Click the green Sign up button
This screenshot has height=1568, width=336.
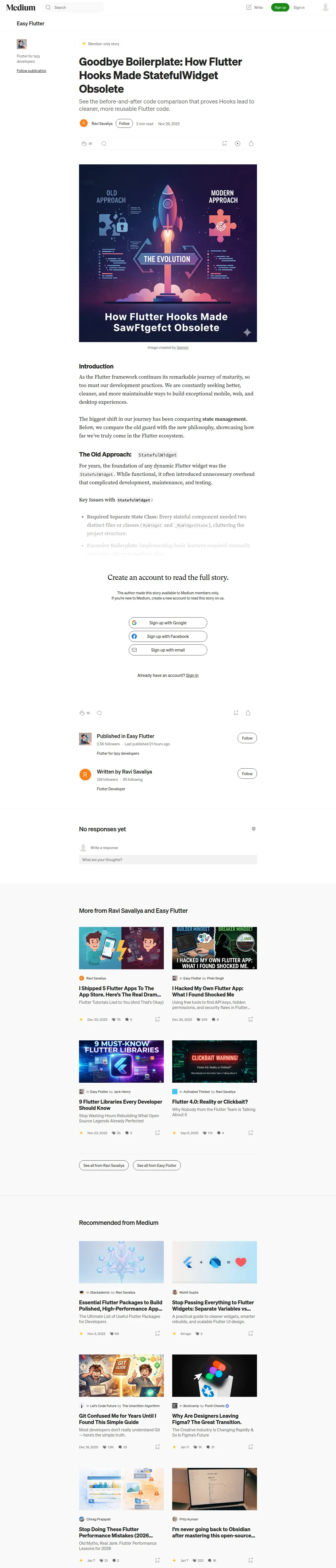pos(280,7)
